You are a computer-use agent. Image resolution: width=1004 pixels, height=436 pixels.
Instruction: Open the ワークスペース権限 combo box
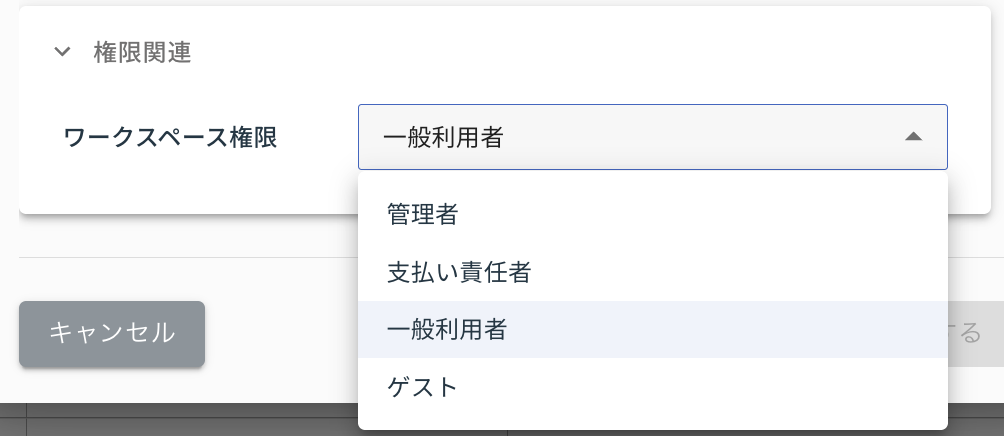tap(652, 137)
